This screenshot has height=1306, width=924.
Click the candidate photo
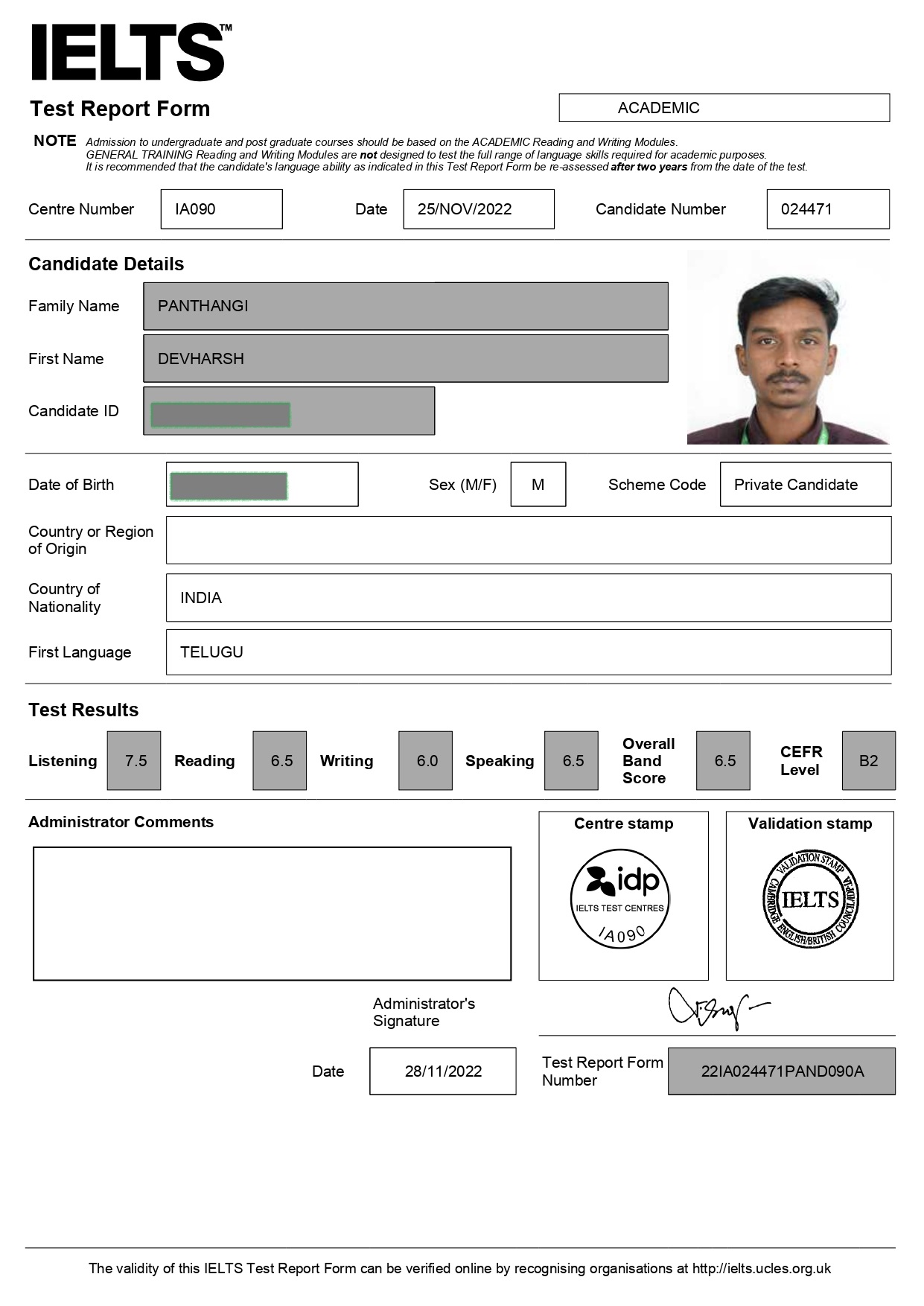[788, 347]
